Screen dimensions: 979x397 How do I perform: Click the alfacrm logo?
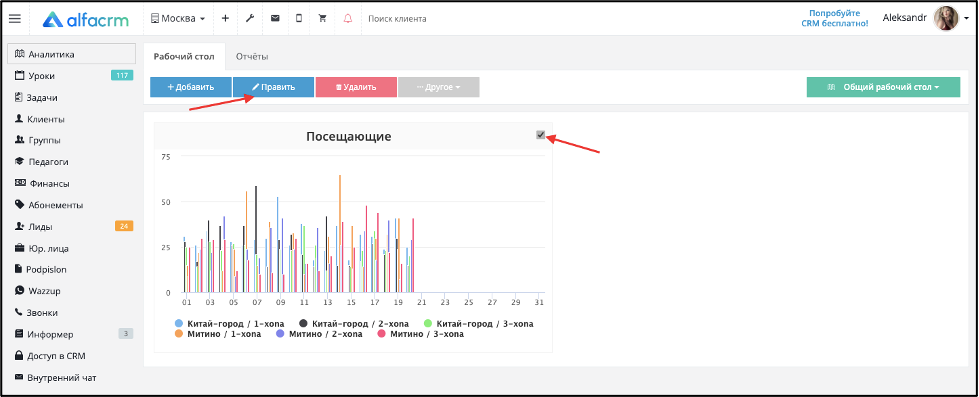[x=86, y=19]
